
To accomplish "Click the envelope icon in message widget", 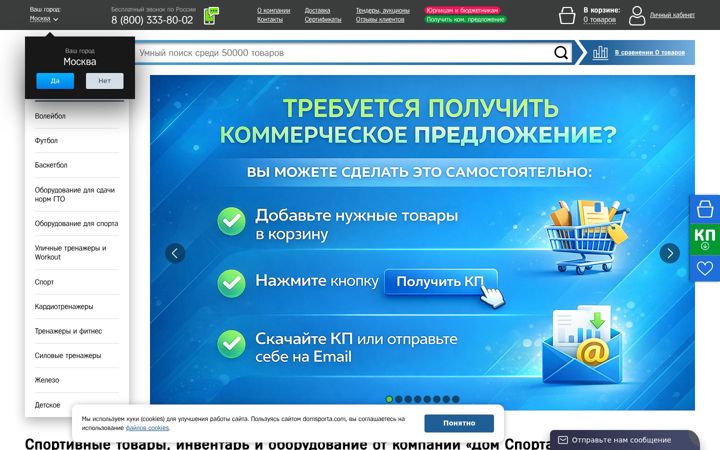I will tap(562, 440).
